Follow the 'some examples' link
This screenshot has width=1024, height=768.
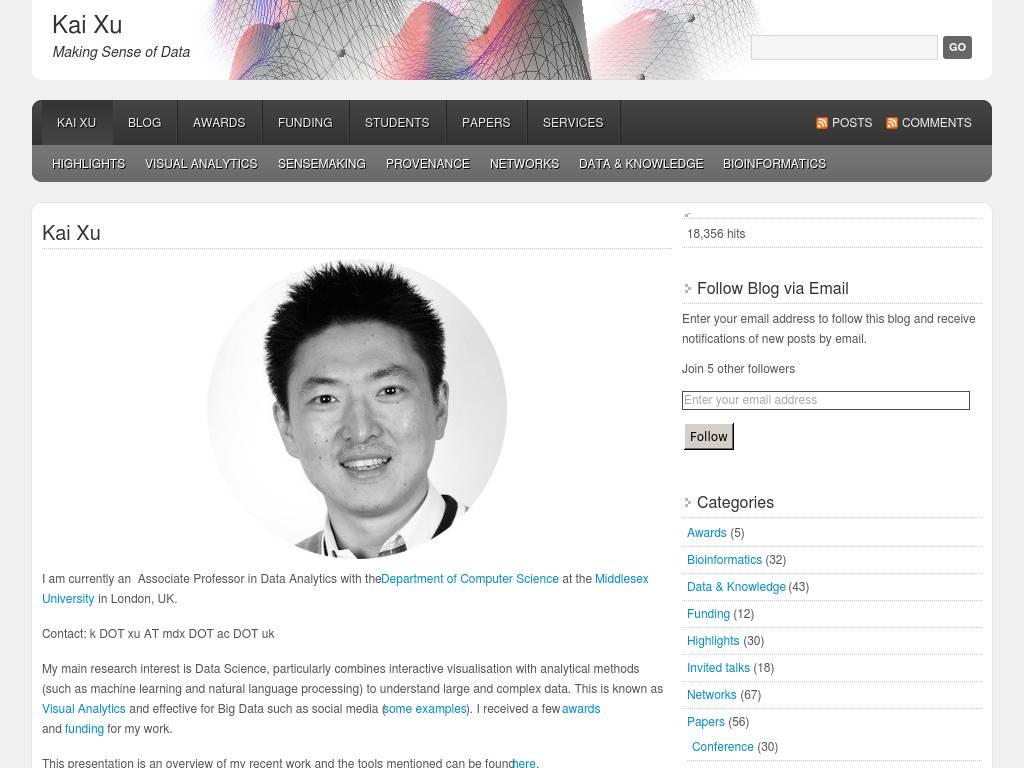tap(426, 709)
